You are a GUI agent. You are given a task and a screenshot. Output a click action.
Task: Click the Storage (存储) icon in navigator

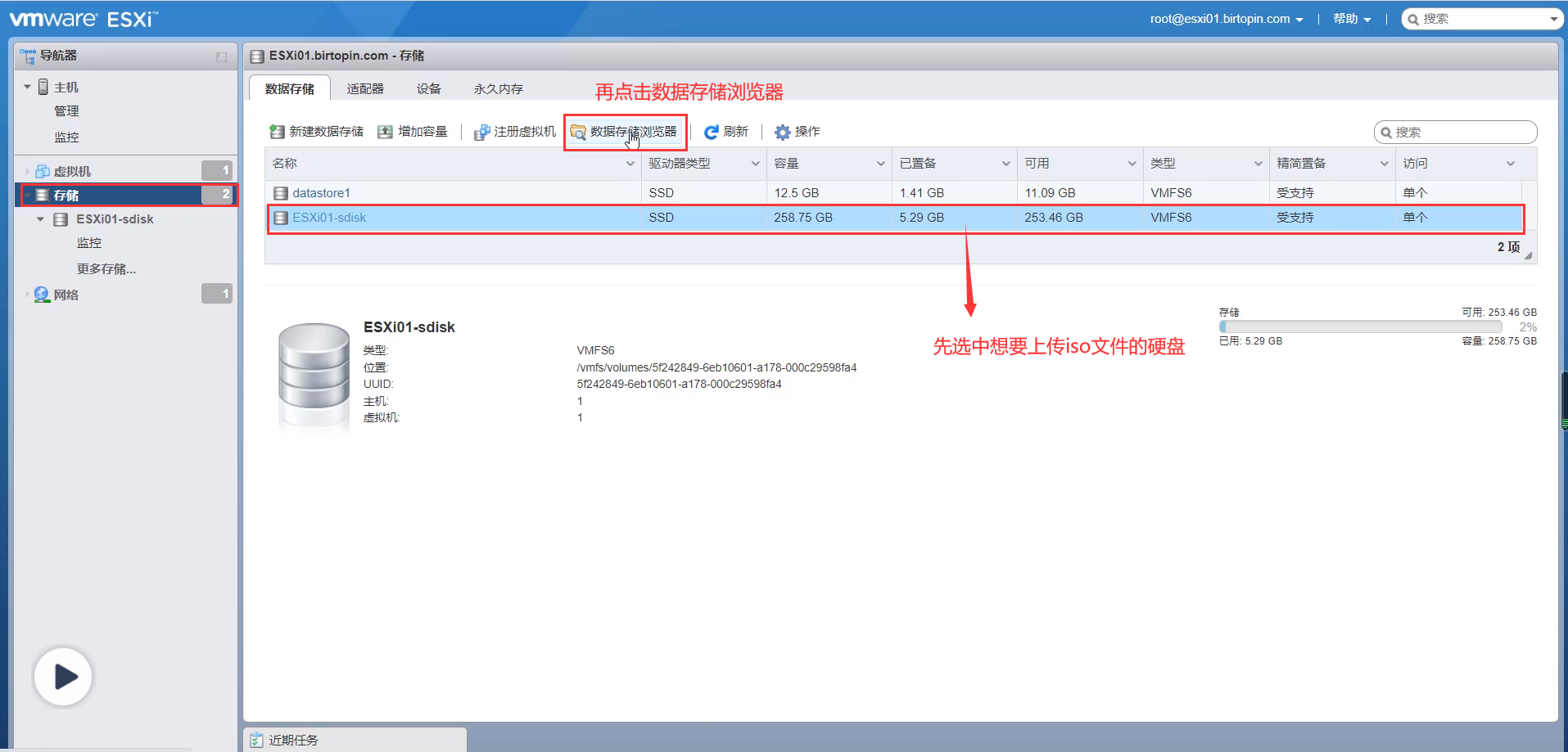point(43,196)
